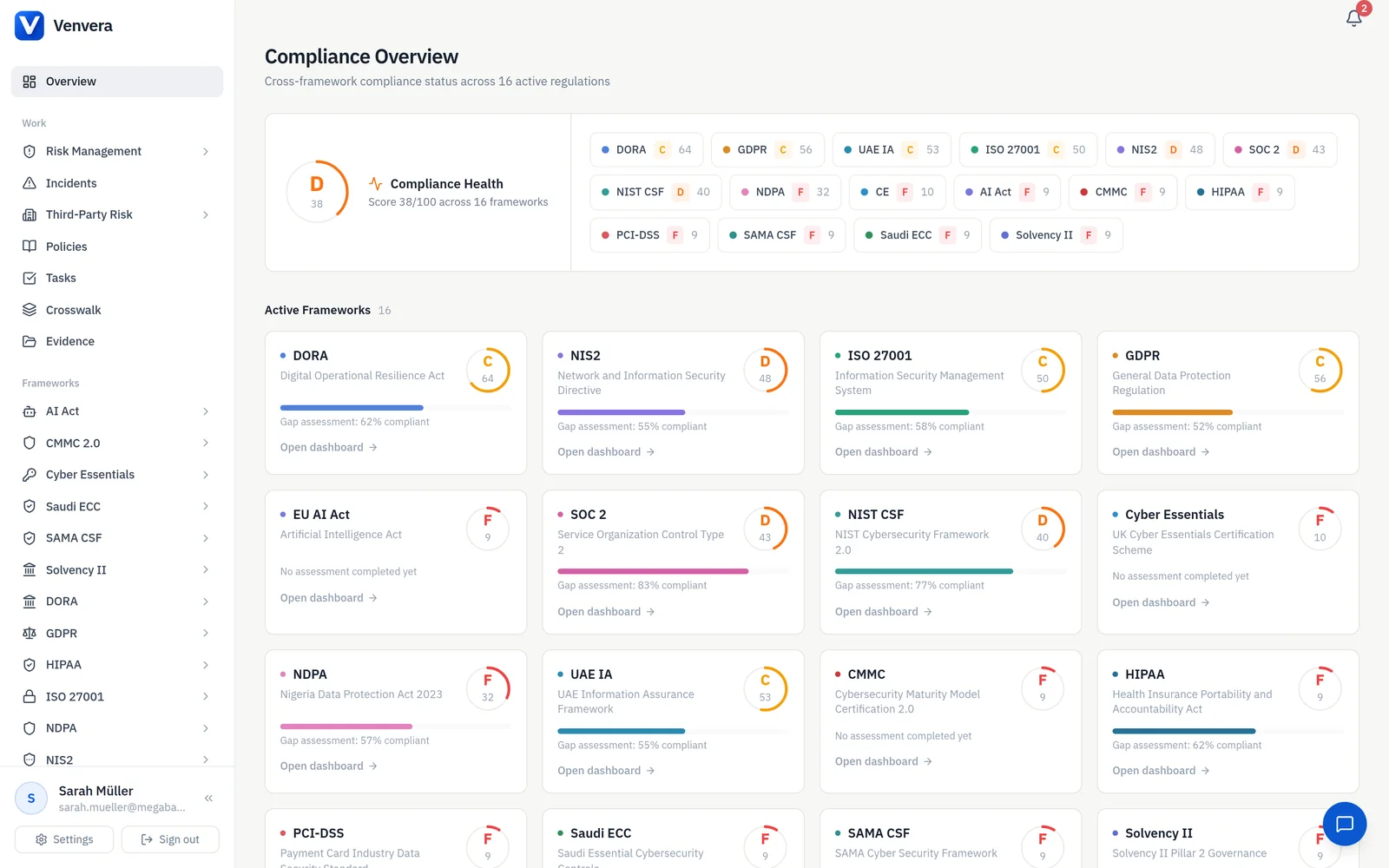
Task: Click NIST CSF card's 77% progress bar
Action: click(x=950, y=571)
